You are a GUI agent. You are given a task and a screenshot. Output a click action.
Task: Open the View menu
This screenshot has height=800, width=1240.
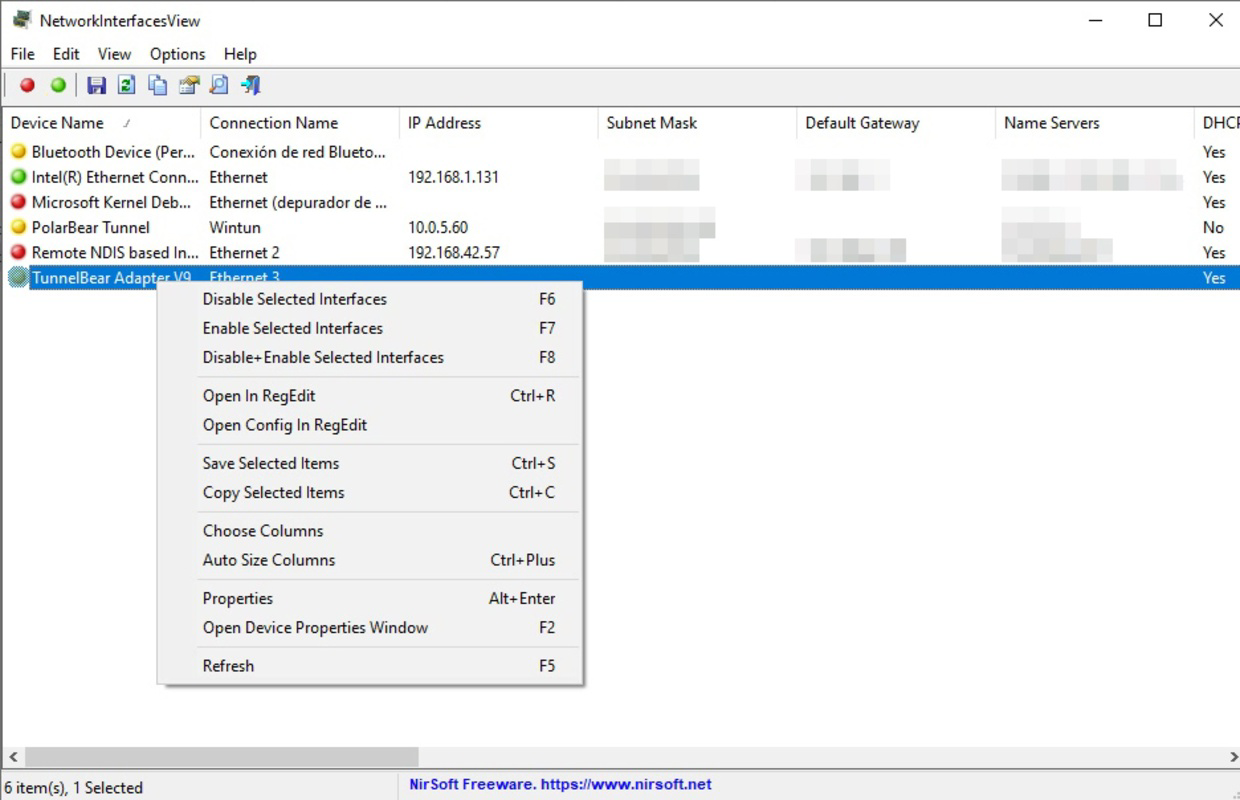tap(114, 54)
